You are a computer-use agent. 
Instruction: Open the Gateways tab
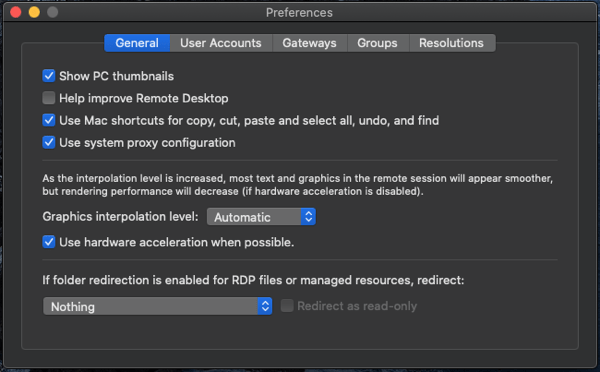309,43
